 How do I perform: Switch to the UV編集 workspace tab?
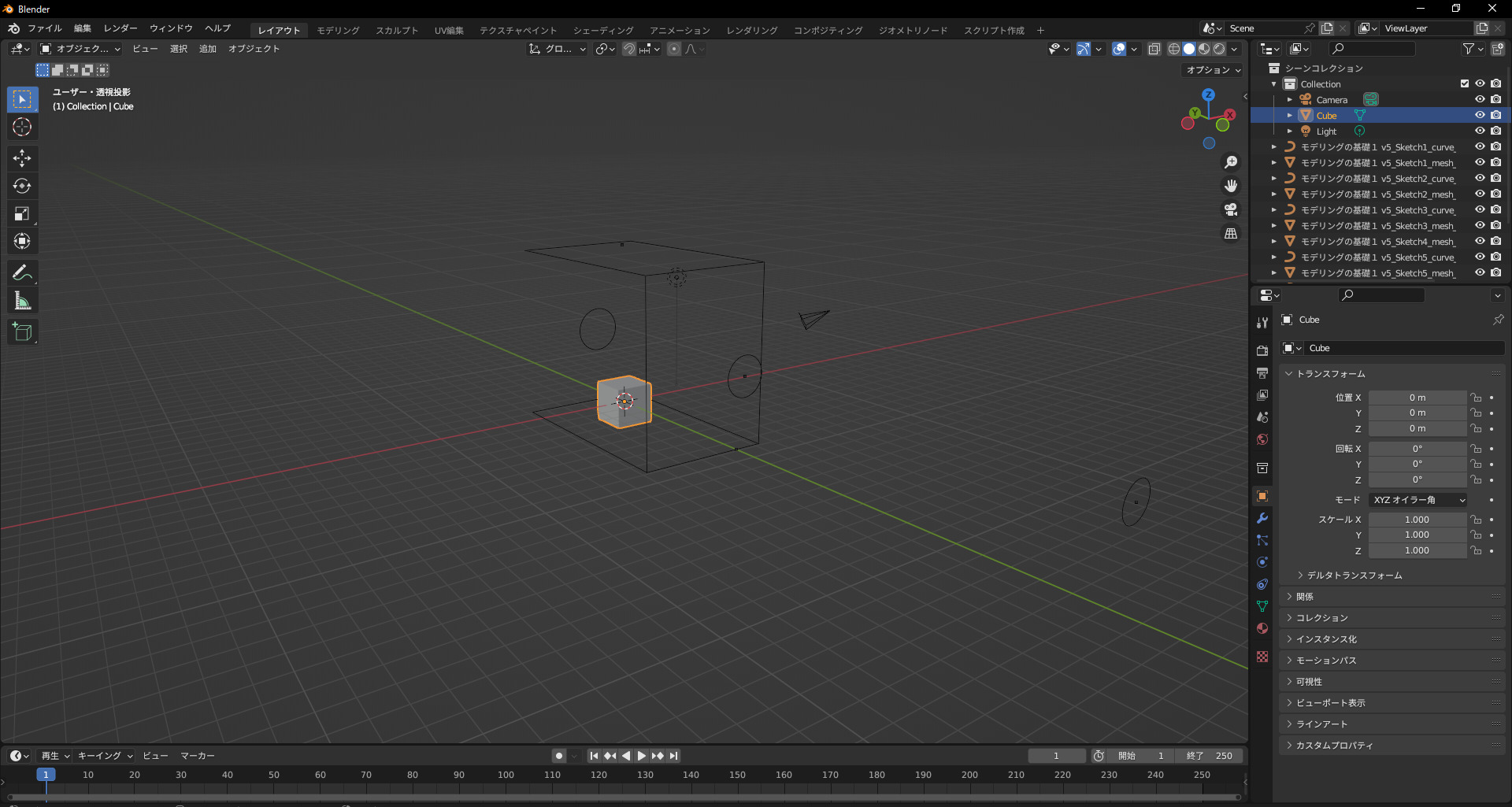tap(449, 30)
